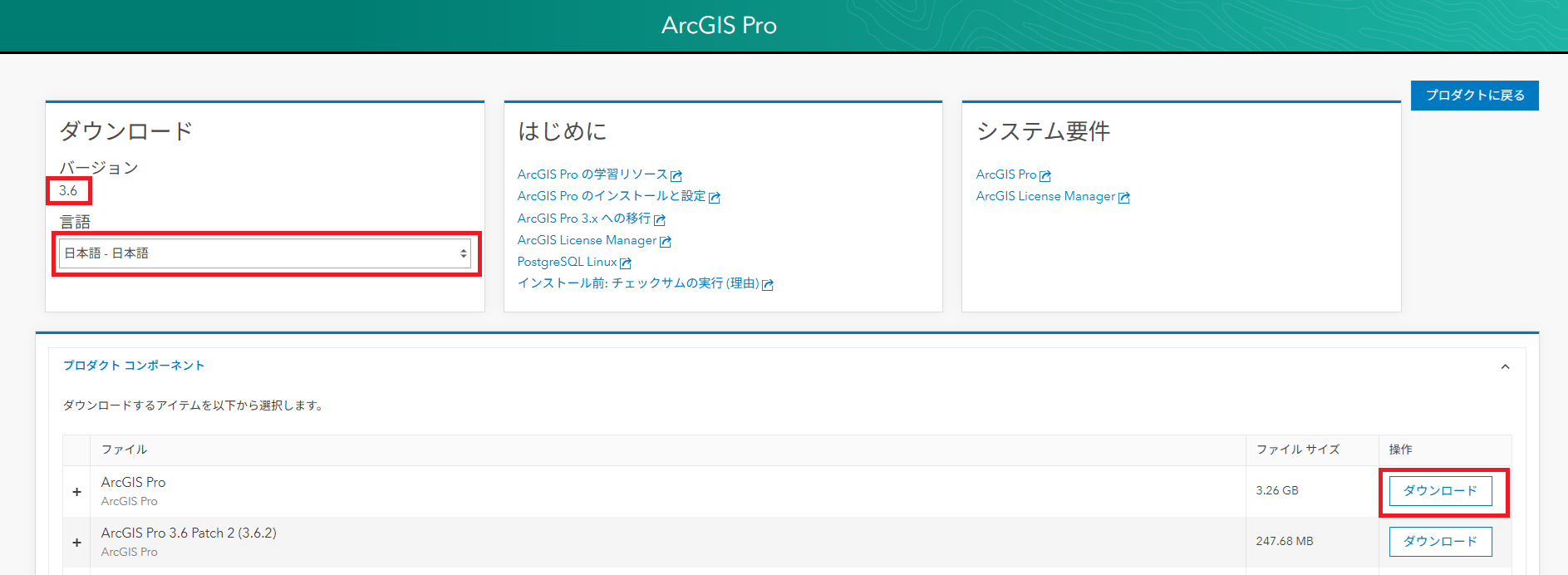Click external link icon beside はじめに License Manager

click(x=666, y=241)
